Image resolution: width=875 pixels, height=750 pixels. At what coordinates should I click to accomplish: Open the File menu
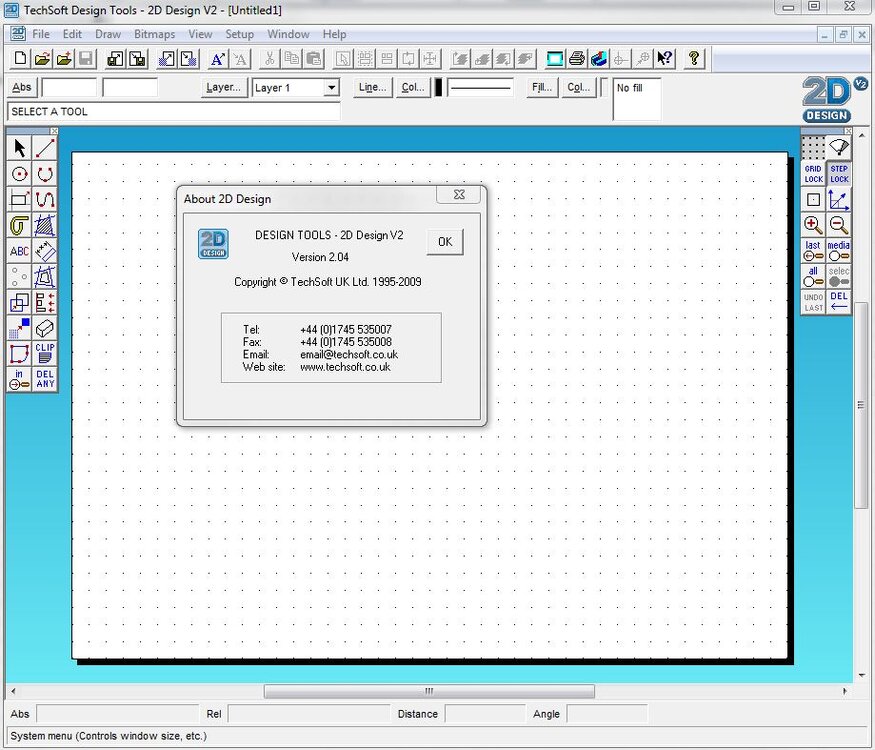[41, 35]
